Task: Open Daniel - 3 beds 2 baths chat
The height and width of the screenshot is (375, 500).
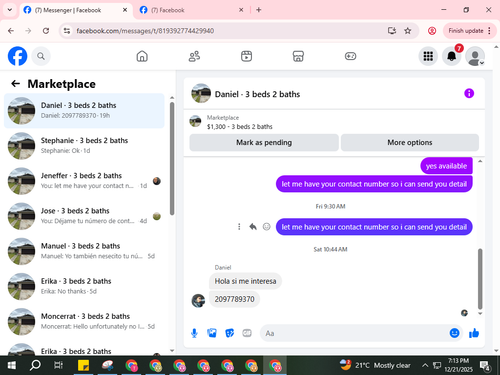Action: pyautogui.click(x=84, y=111)
